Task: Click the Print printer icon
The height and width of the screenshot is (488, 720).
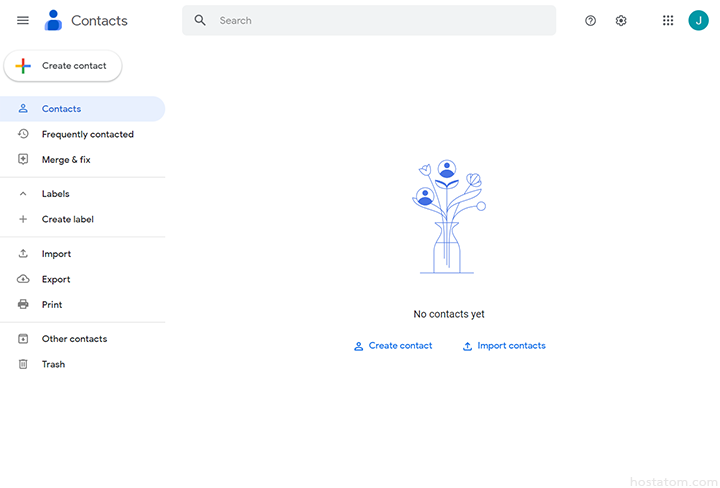Action: point(23,304)
